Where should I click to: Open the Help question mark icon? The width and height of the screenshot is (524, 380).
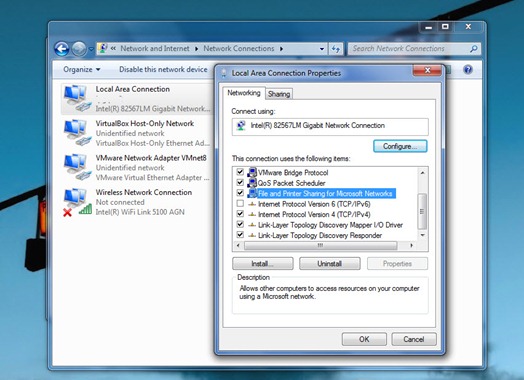pyautogui.click(x=468, y=70)
